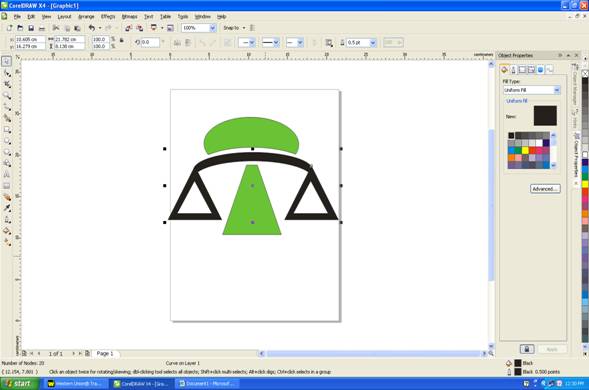This screenshot has width=589, height=390.
Task: Select the Table tool in toolbox
Action: (6, 186)
